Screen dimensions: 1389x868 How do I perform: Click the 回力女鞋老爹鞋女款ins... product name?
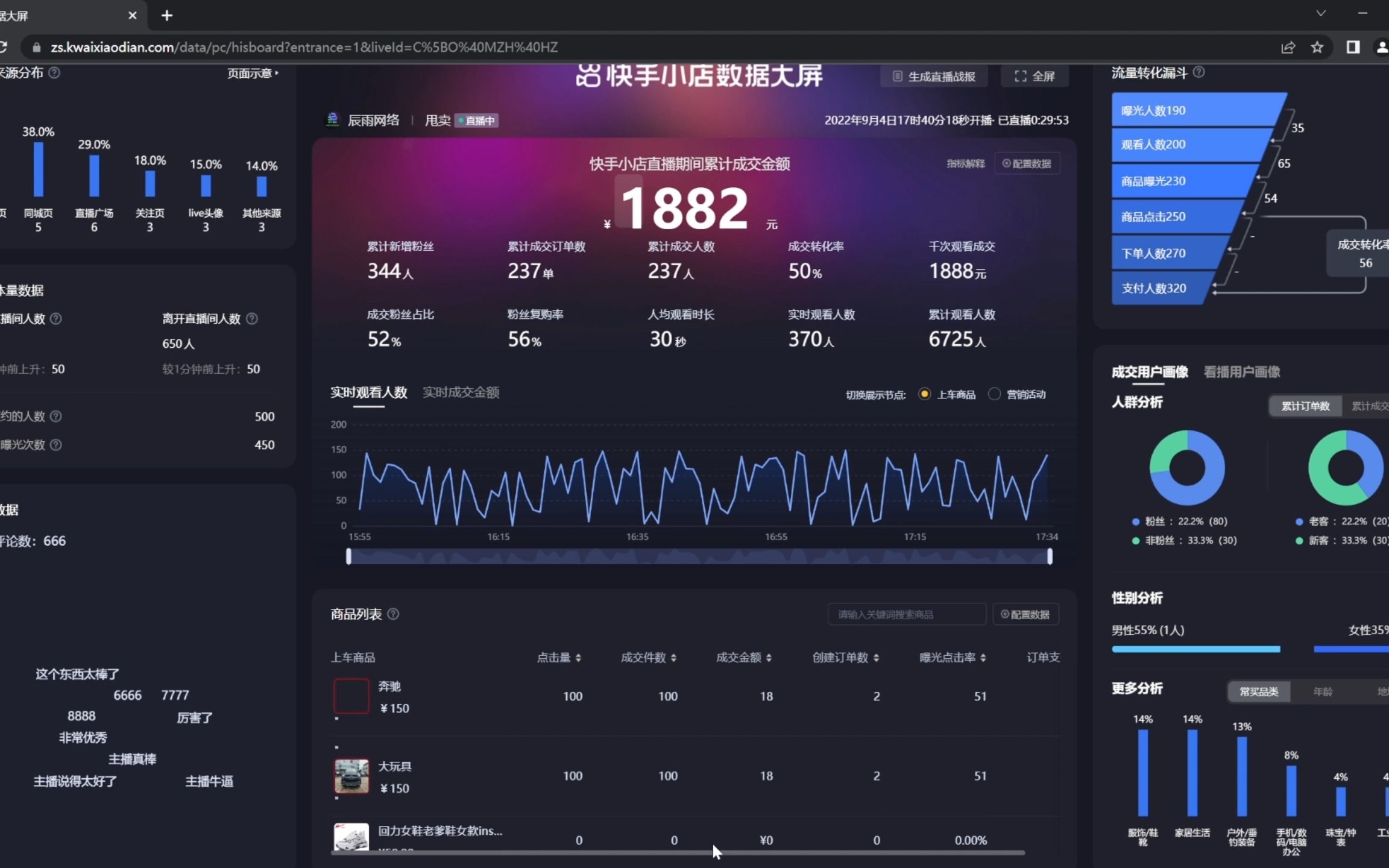tap(440, 831)
